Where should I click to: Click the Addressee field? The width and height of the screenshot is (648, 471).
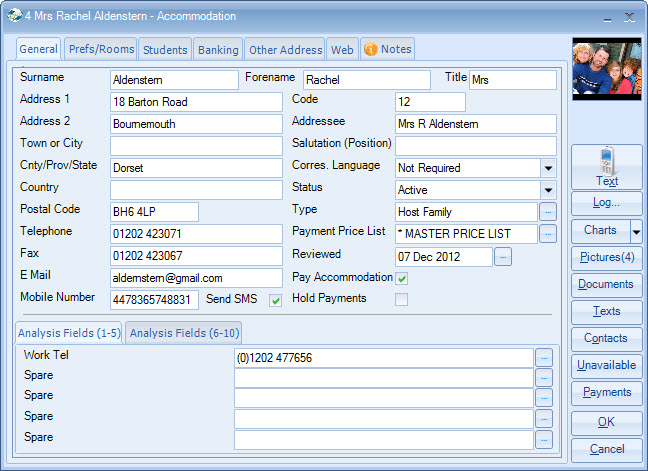[x=476, y=124]
